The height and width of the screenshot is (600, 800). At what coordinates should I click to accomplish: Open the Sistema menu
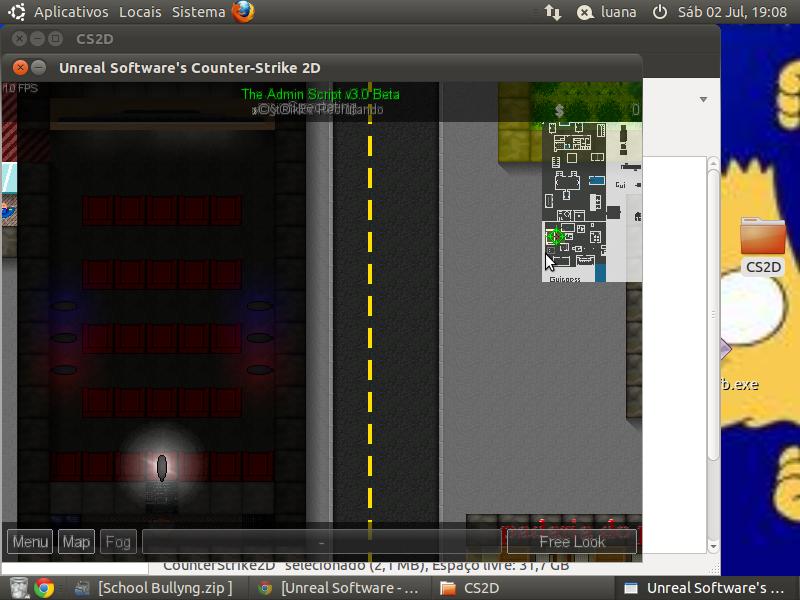coord(198,12)
